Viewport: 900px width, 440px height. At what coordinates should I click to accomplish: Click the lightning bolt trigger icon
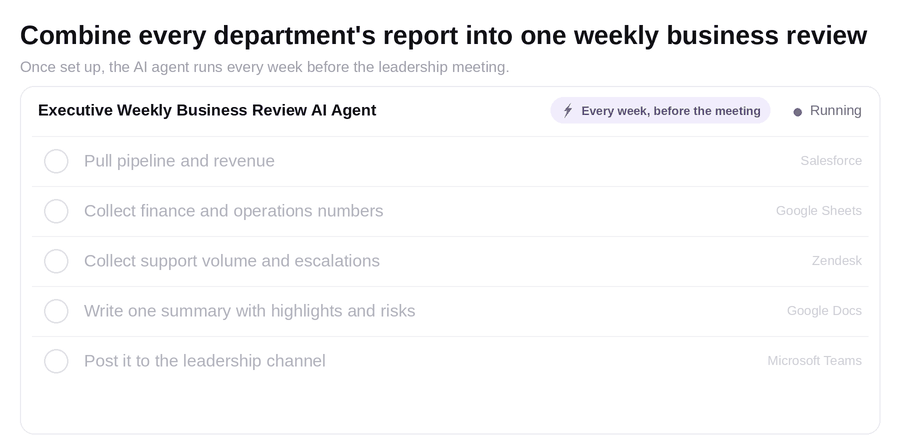568,111
